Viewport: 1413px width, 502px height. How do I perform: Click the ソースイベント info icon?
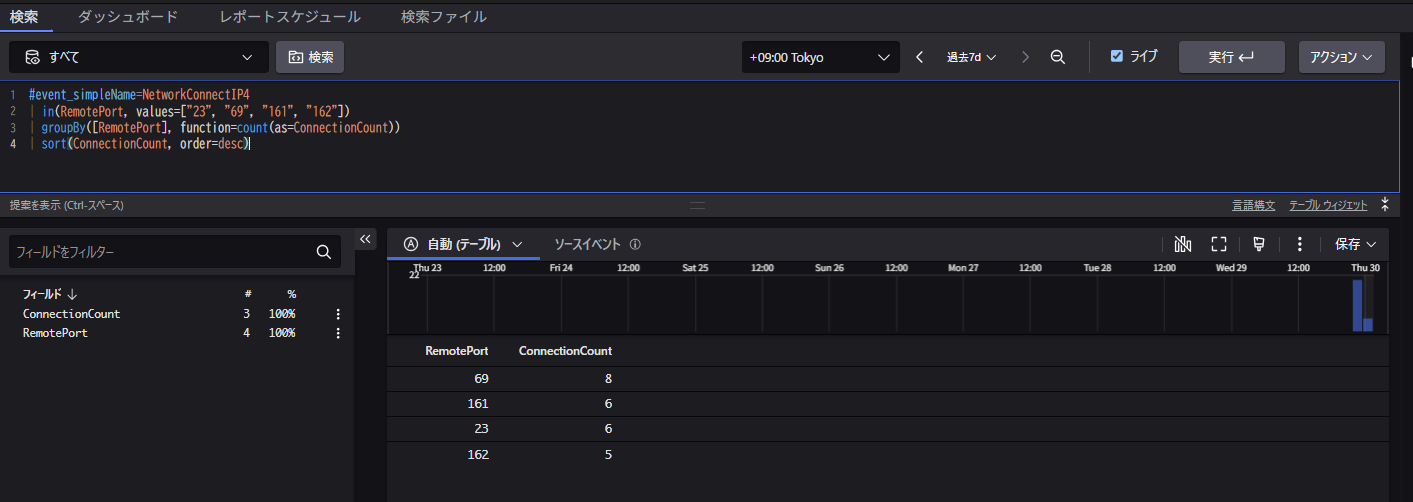click(635, 244)
